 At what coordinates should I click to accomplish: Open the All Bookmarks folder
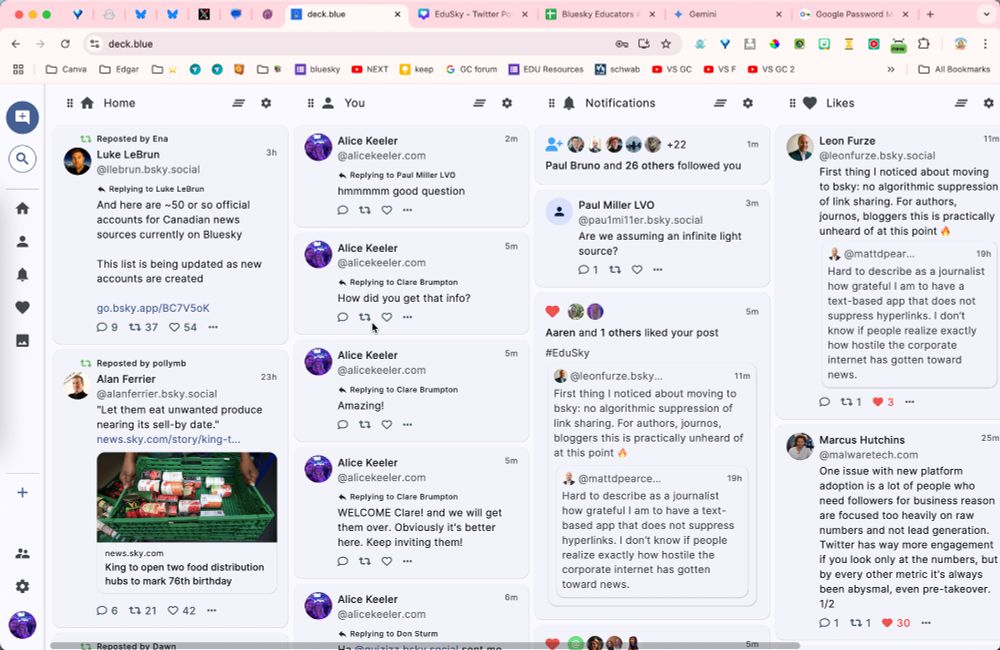tap(954, 69)
